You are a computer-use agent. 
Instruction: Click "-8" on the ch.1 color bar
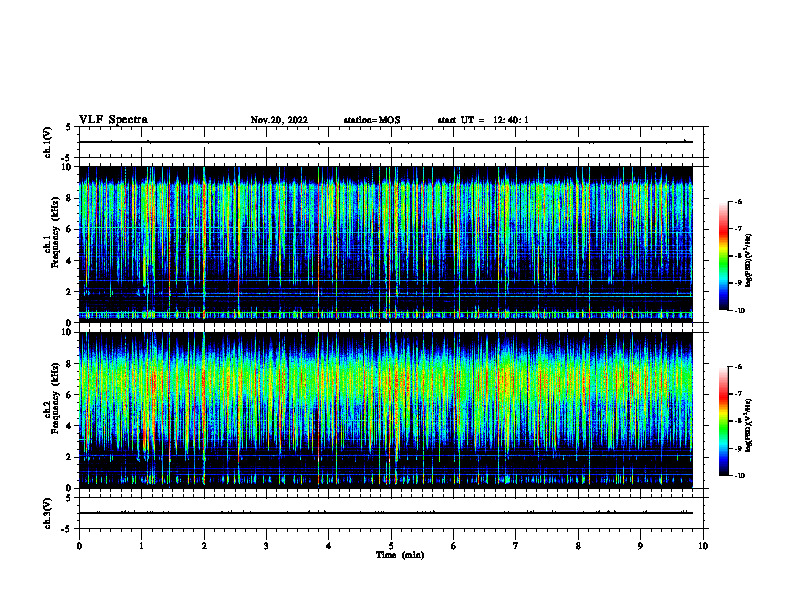[738, 256]
